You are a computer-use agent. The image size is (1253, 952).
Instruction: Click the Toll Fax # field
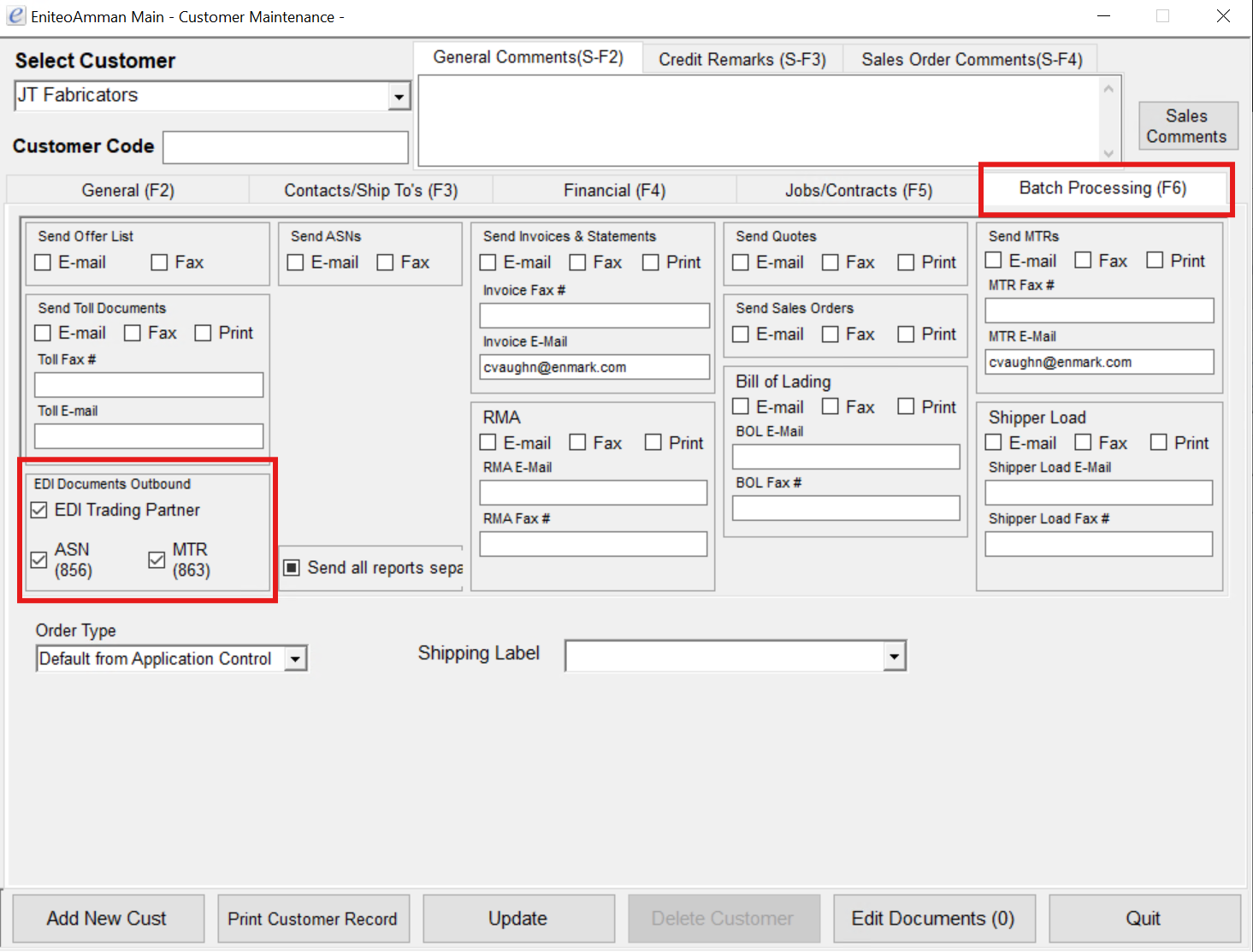tap(149, 385)
